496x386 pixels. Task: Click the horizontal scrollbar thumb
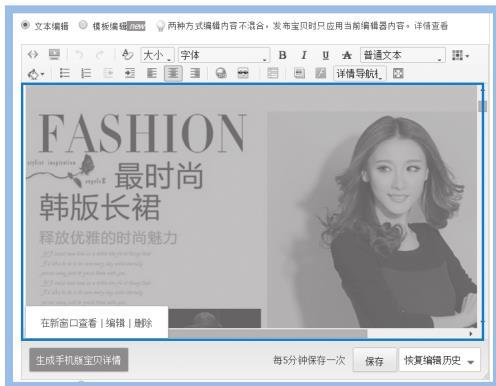(268, 333)
